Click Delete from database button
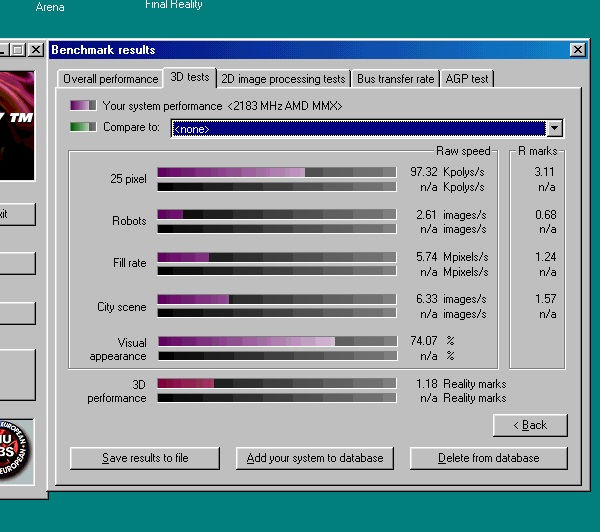 [489, 458]
